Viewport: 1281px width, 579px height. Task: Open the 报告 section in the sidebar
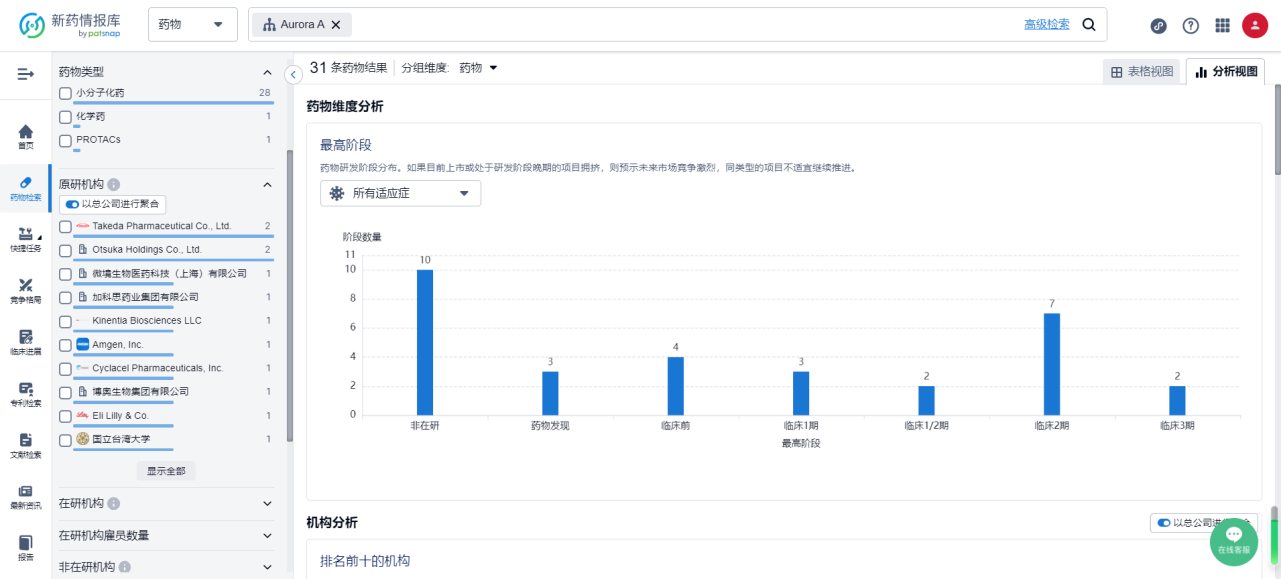24,548
